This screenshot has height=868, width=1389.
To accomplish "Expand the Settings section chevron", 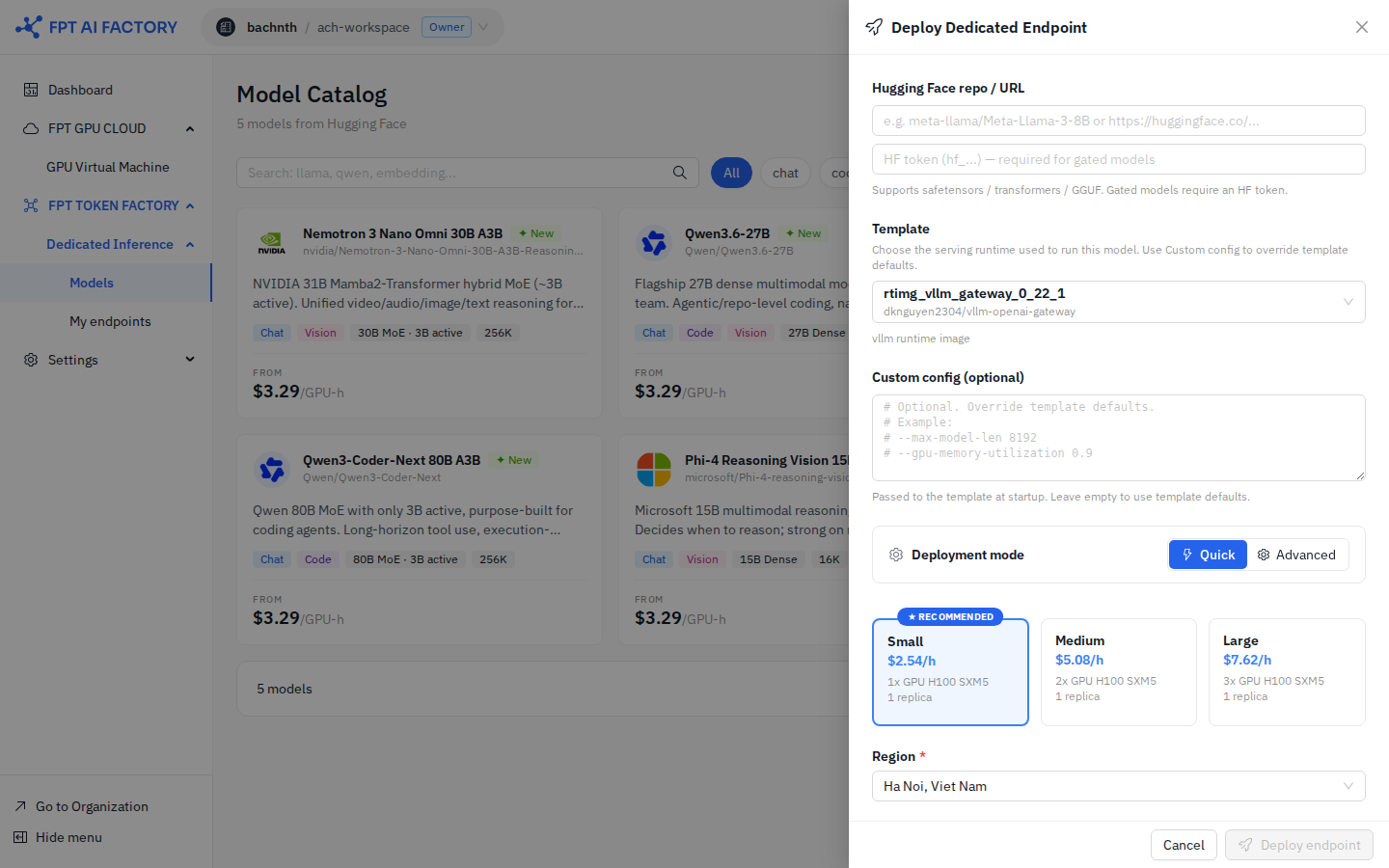I will [190, 360].
